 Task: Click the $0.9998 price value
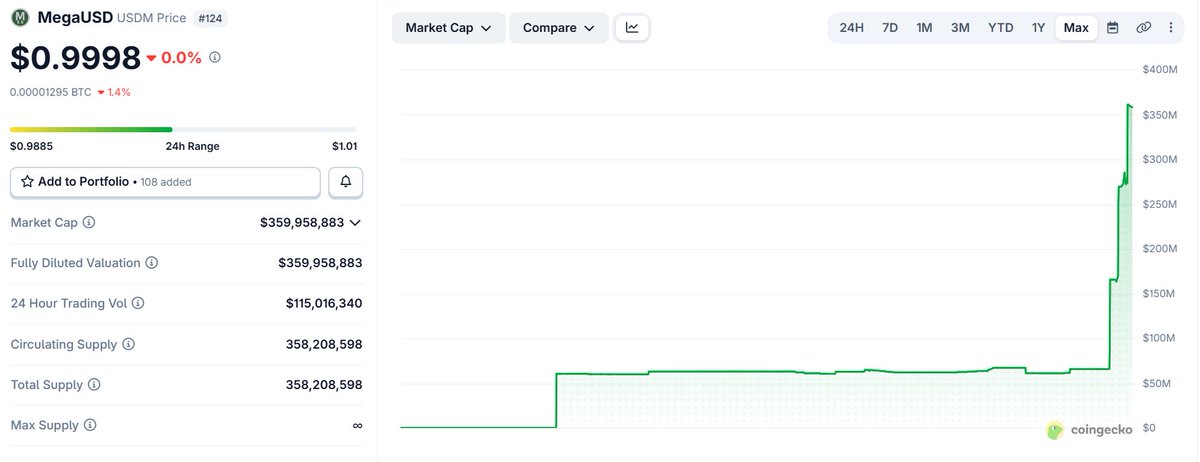point(76,58)
